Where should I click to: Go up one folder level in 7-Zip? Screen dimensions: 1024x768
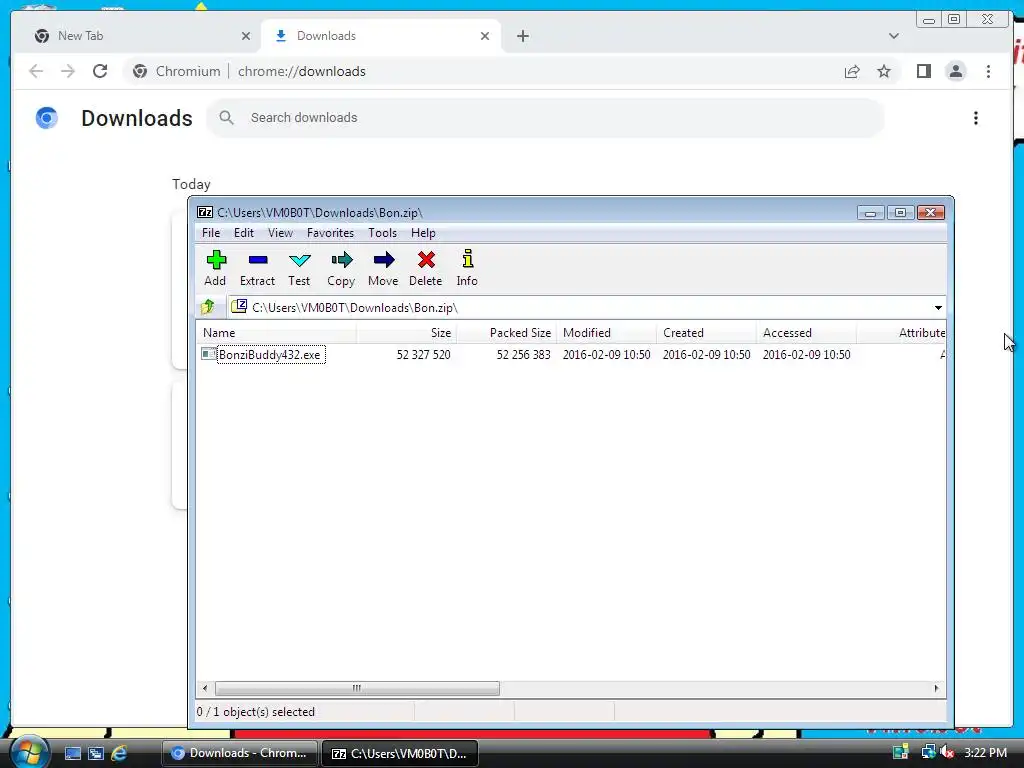coord(208,307)
